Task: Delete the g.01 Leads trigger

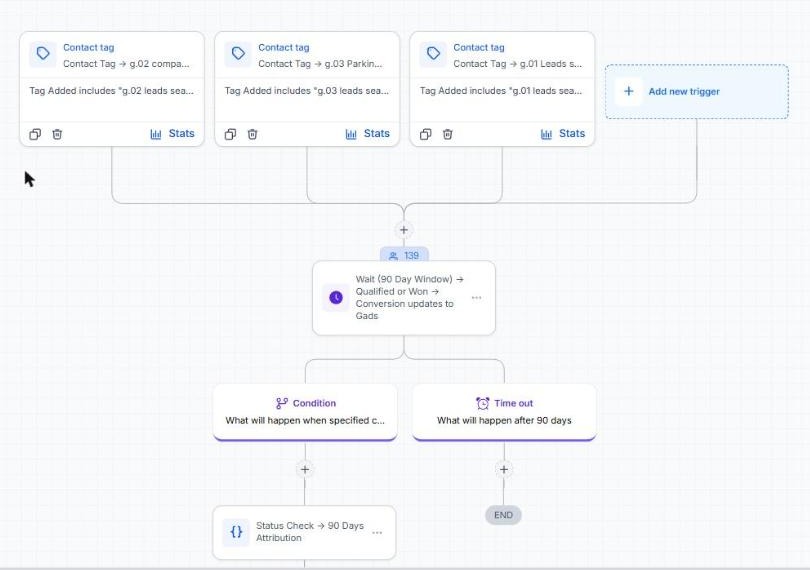Action: click(x=448, y=134)
